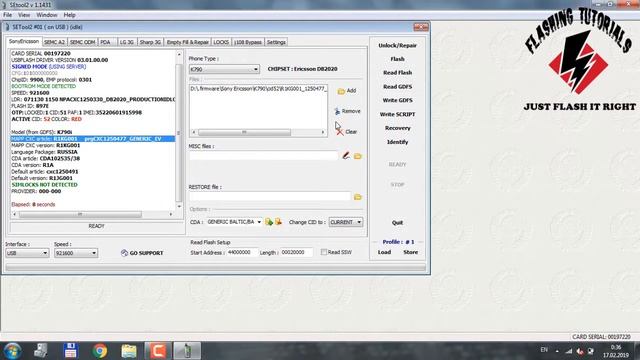Open File Explorer from the taskbar
Screen dimensions: 640x360
tap(129, 351)
